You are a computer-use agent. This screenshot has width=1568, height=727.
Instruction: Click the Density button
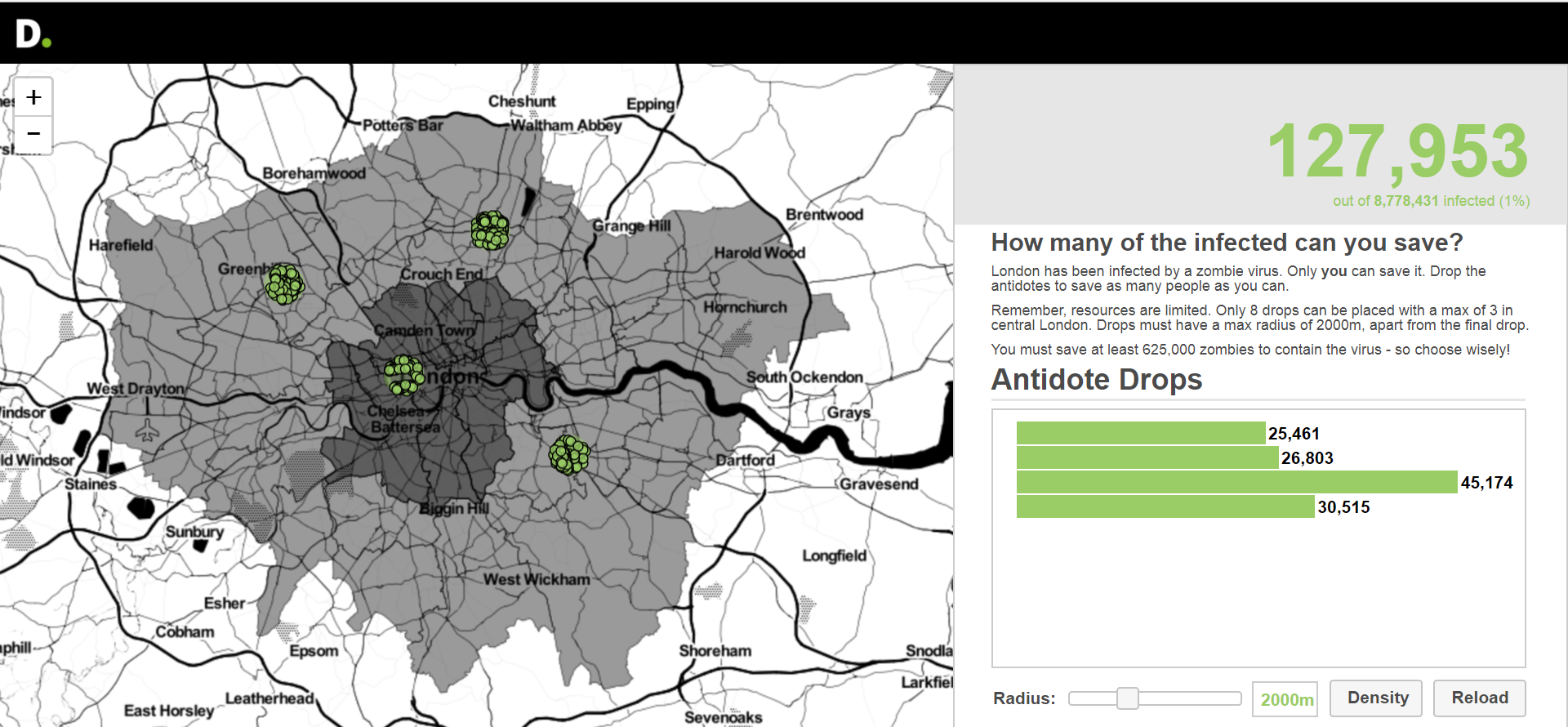pos(1376,698)
